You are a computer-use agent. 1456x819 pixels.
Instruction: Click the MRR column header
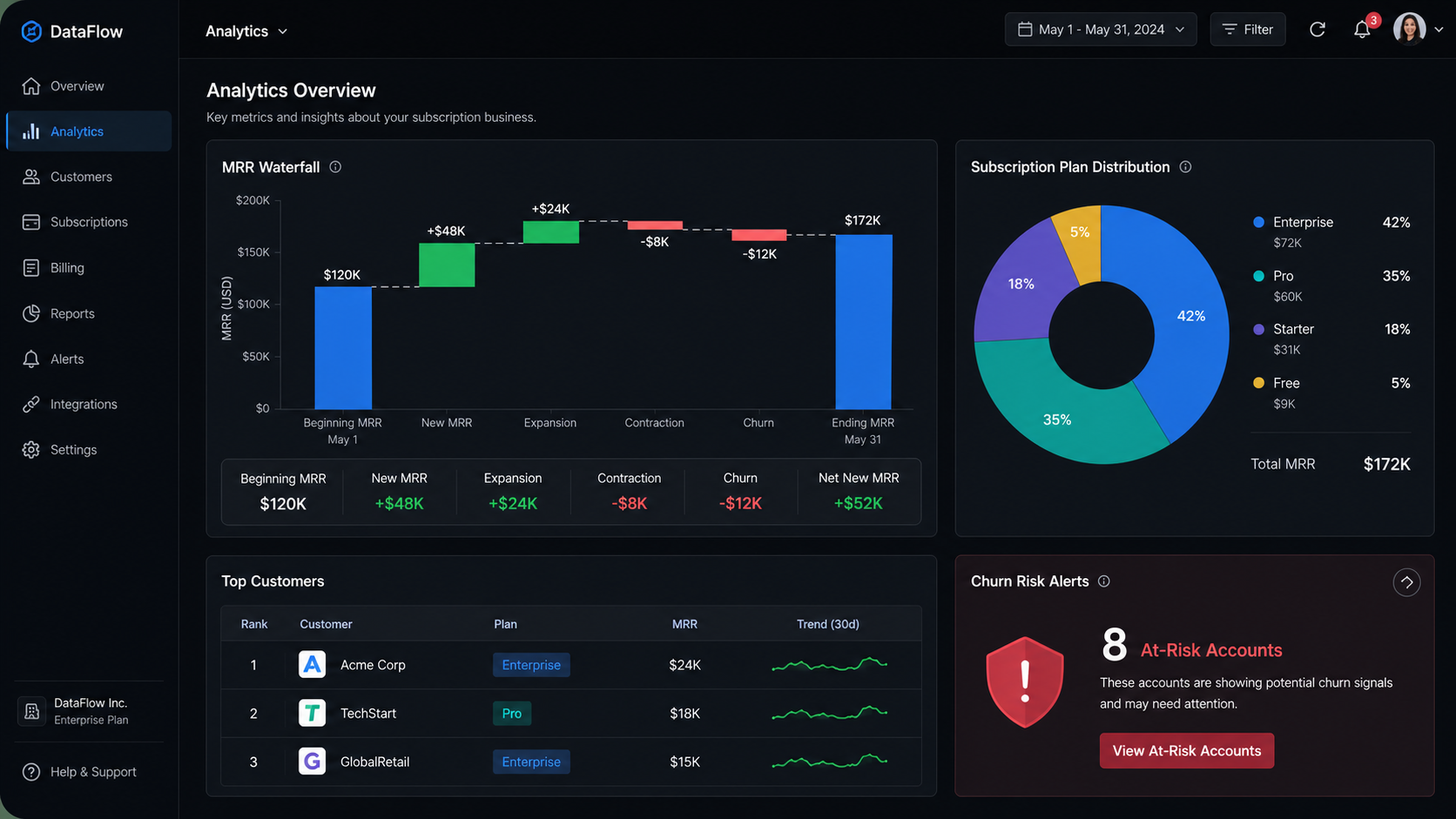tap(684, 624)
